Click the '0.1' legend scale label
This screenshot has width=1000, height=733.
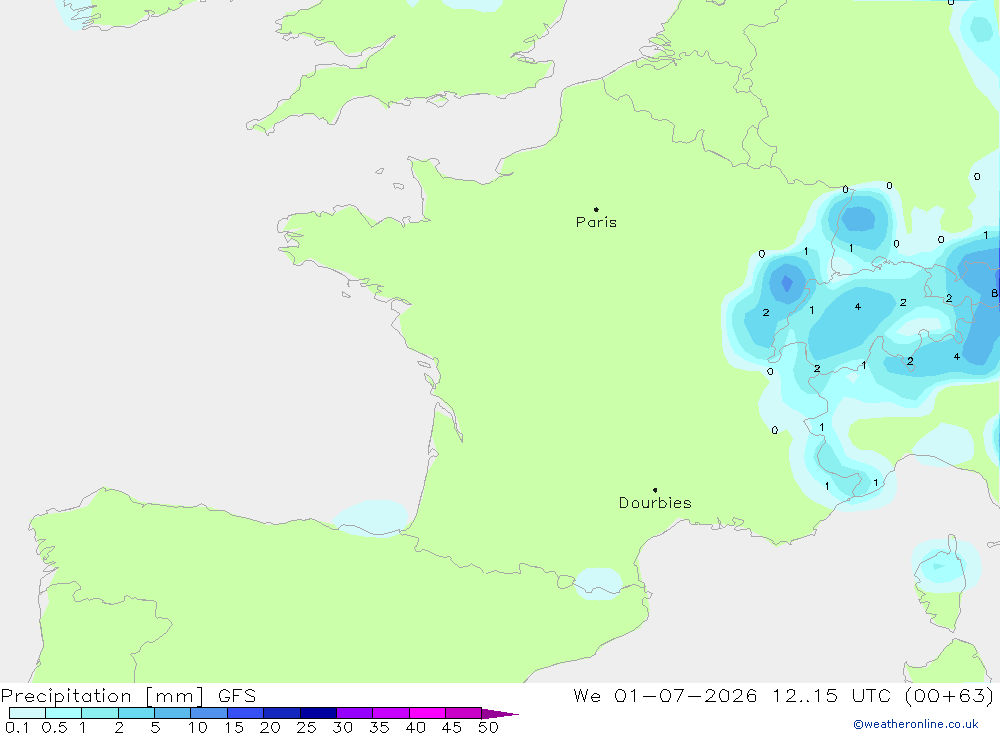pyautogui.click(x=17, y=727)
